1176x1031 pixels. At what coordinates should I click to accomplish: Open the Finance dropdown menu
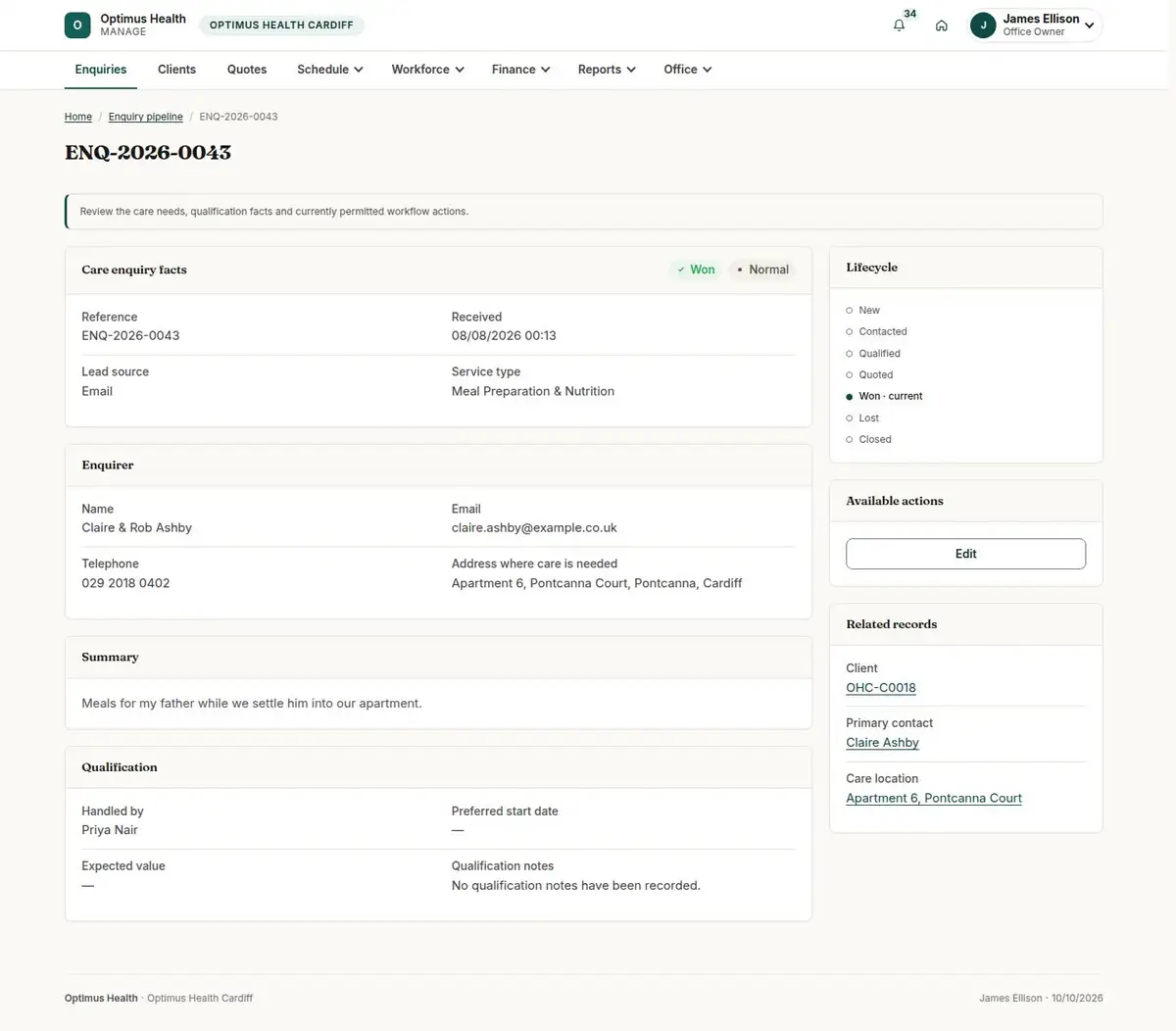pos(520,70)
